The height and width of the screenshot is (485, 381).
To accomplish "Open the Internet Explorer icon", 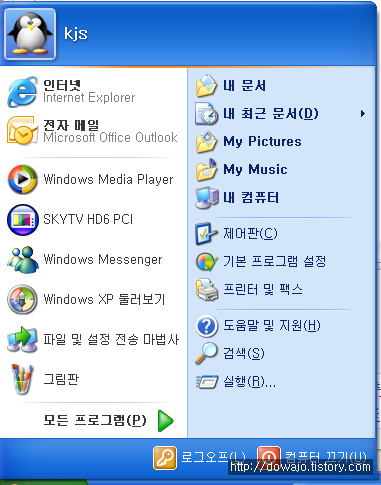I will [22, 92].
